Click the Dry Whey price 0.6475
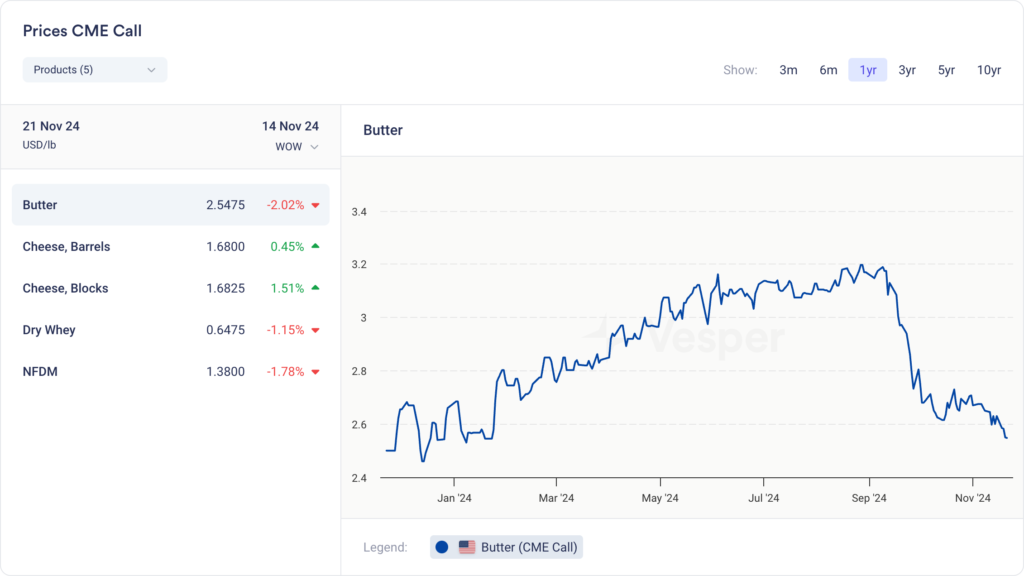This screenshot has width=1024, height=576. pos(225,330)
